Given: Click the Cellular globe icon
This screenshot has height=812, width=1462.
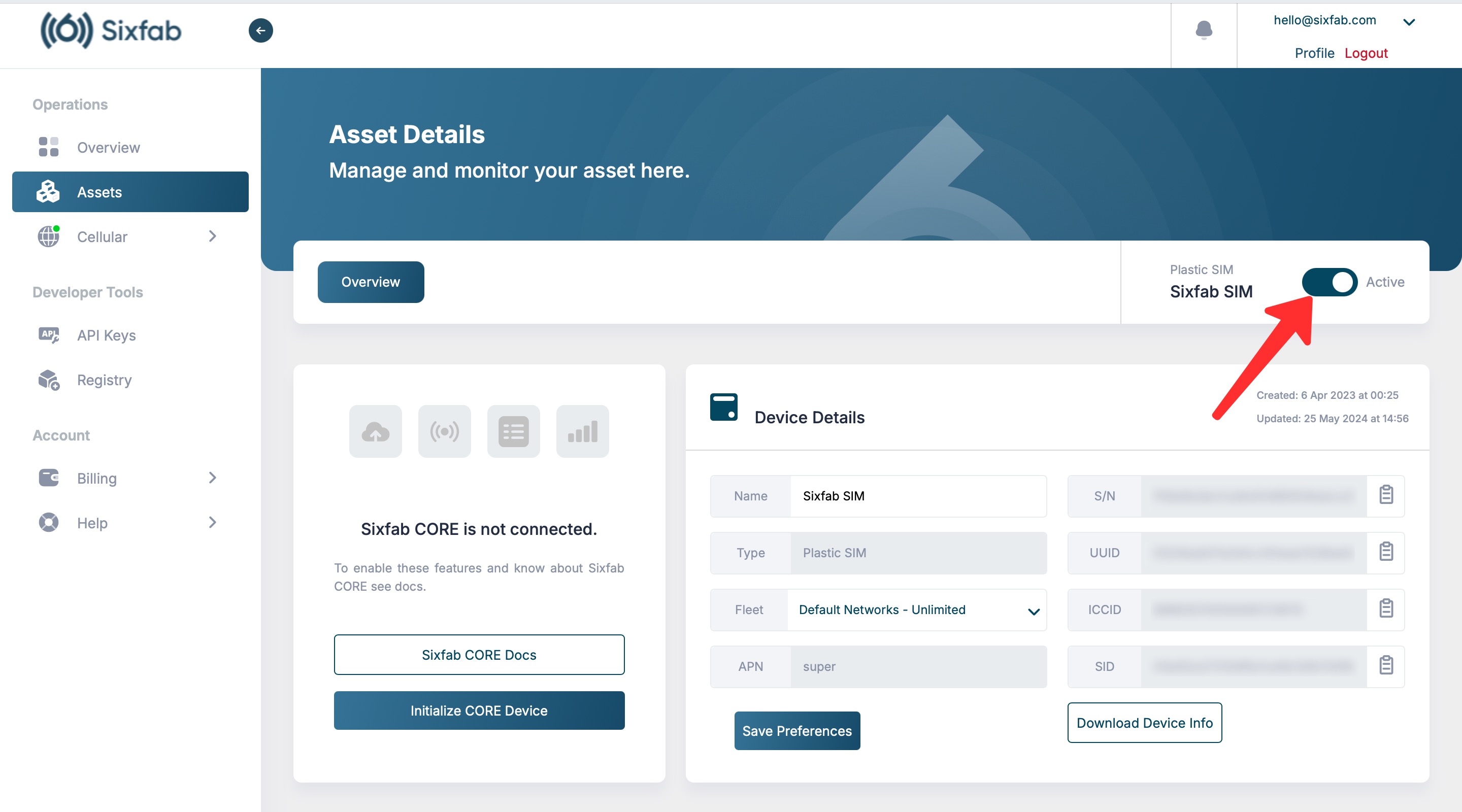Looking at the screenshot, I should point(49,236).
